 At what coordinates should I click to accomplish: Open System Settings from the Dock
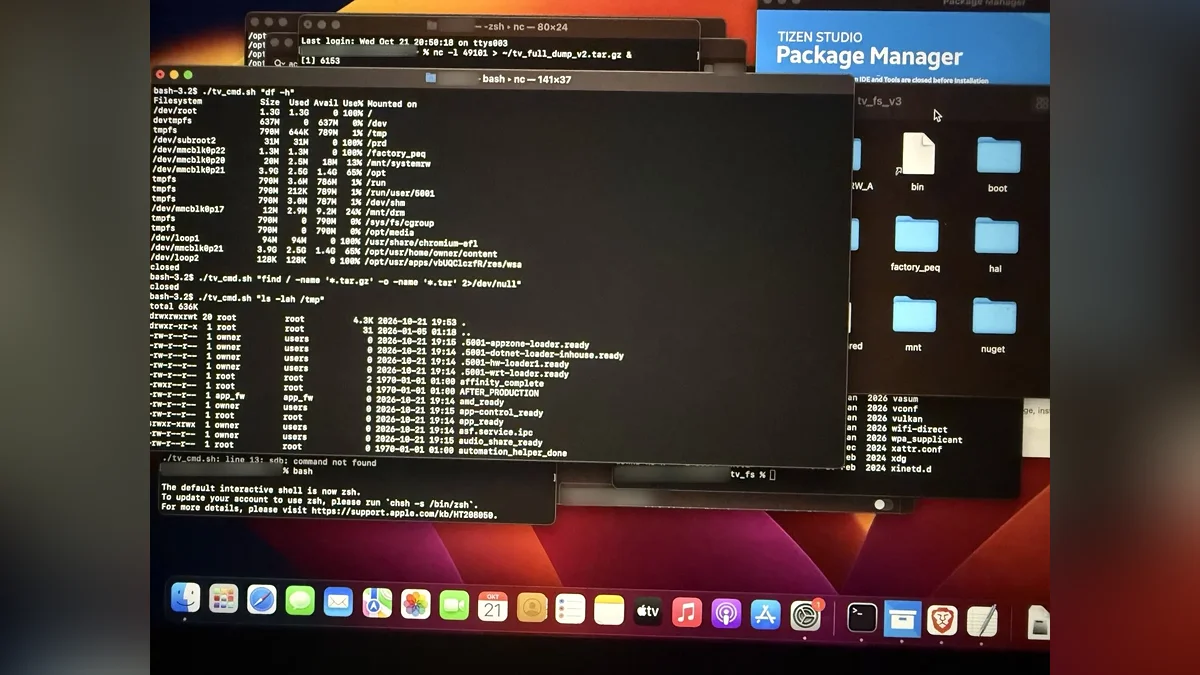point(805,615)
